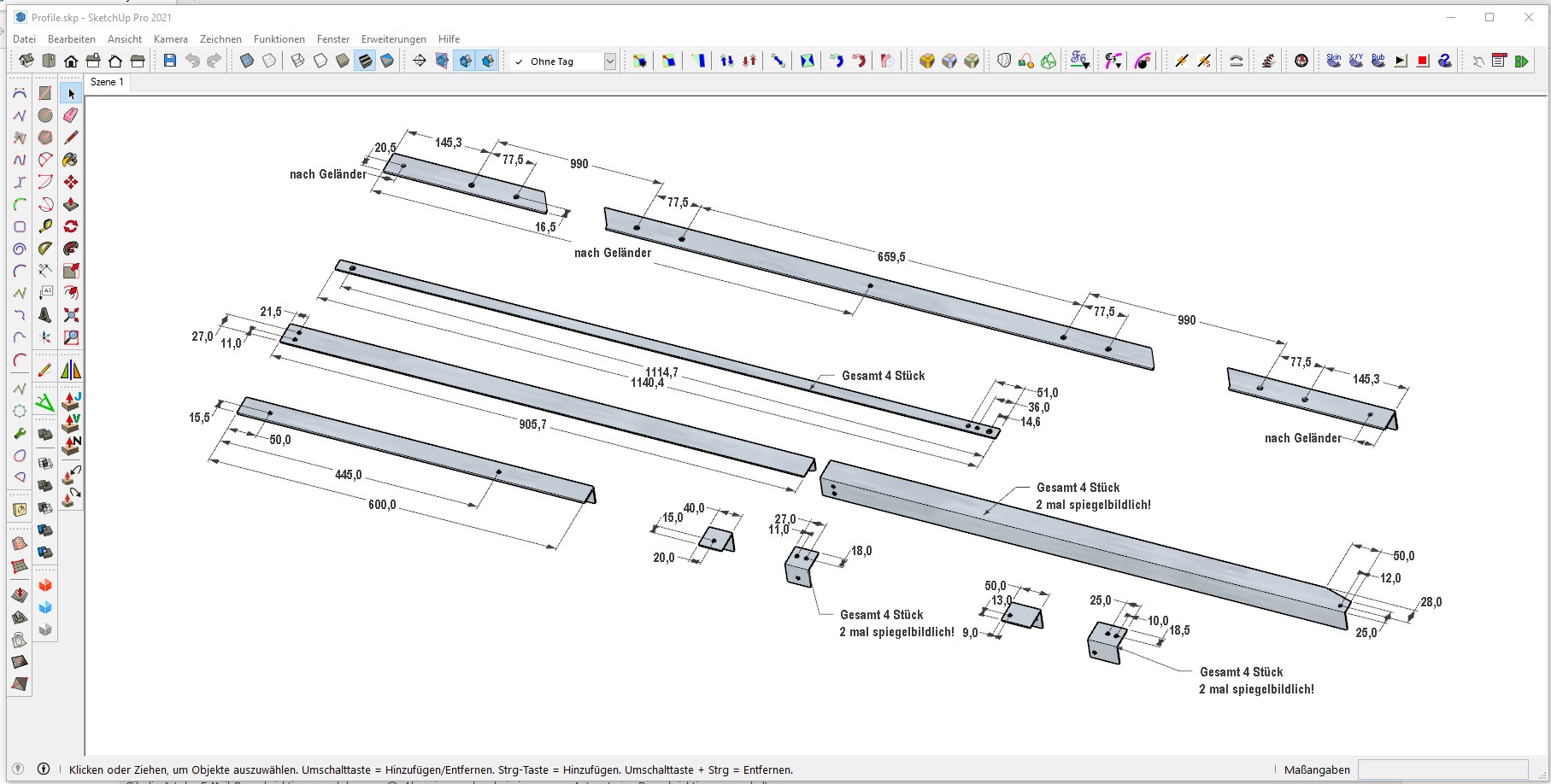1551x784 pixels.
Task: Select the Protractor tool
Action: click(45, 249)
